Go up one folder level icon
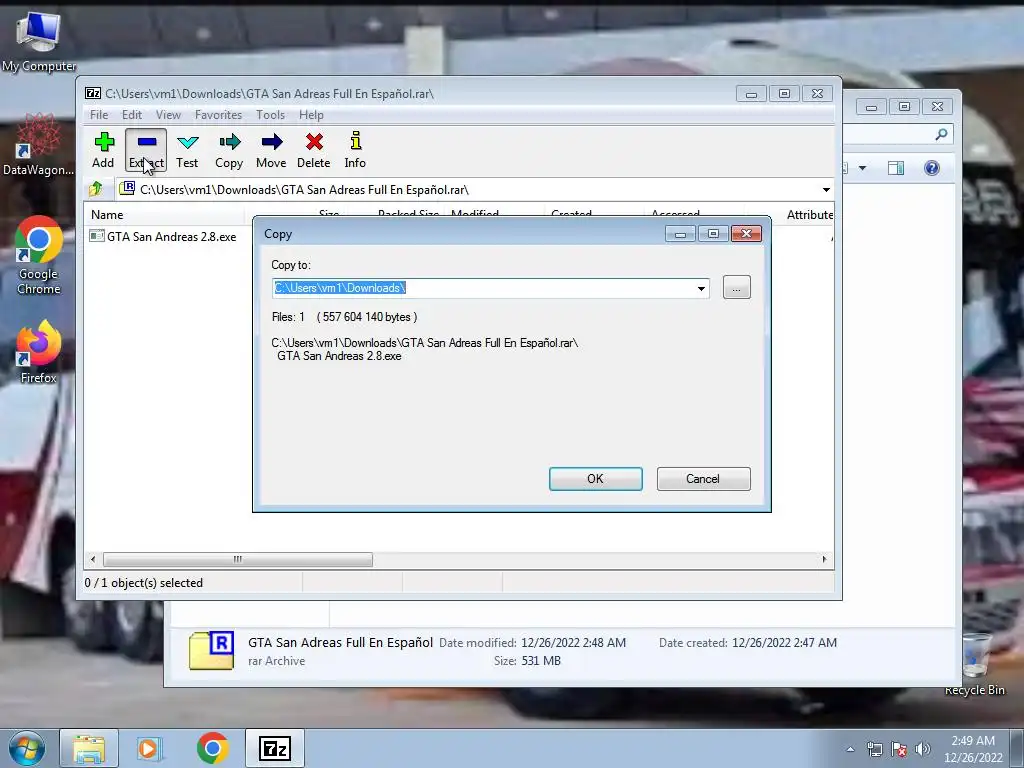The image size is (1024, 768). pos(96,189)
